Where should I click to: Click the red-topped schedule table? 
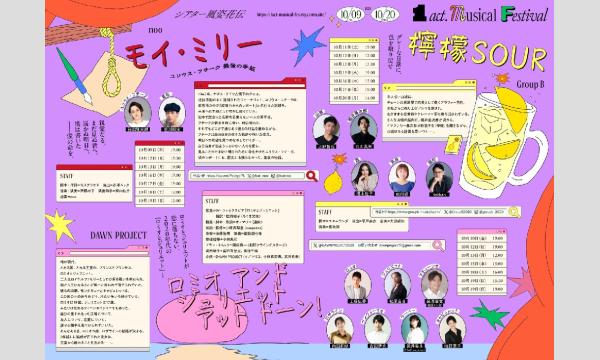click(160, 174)
